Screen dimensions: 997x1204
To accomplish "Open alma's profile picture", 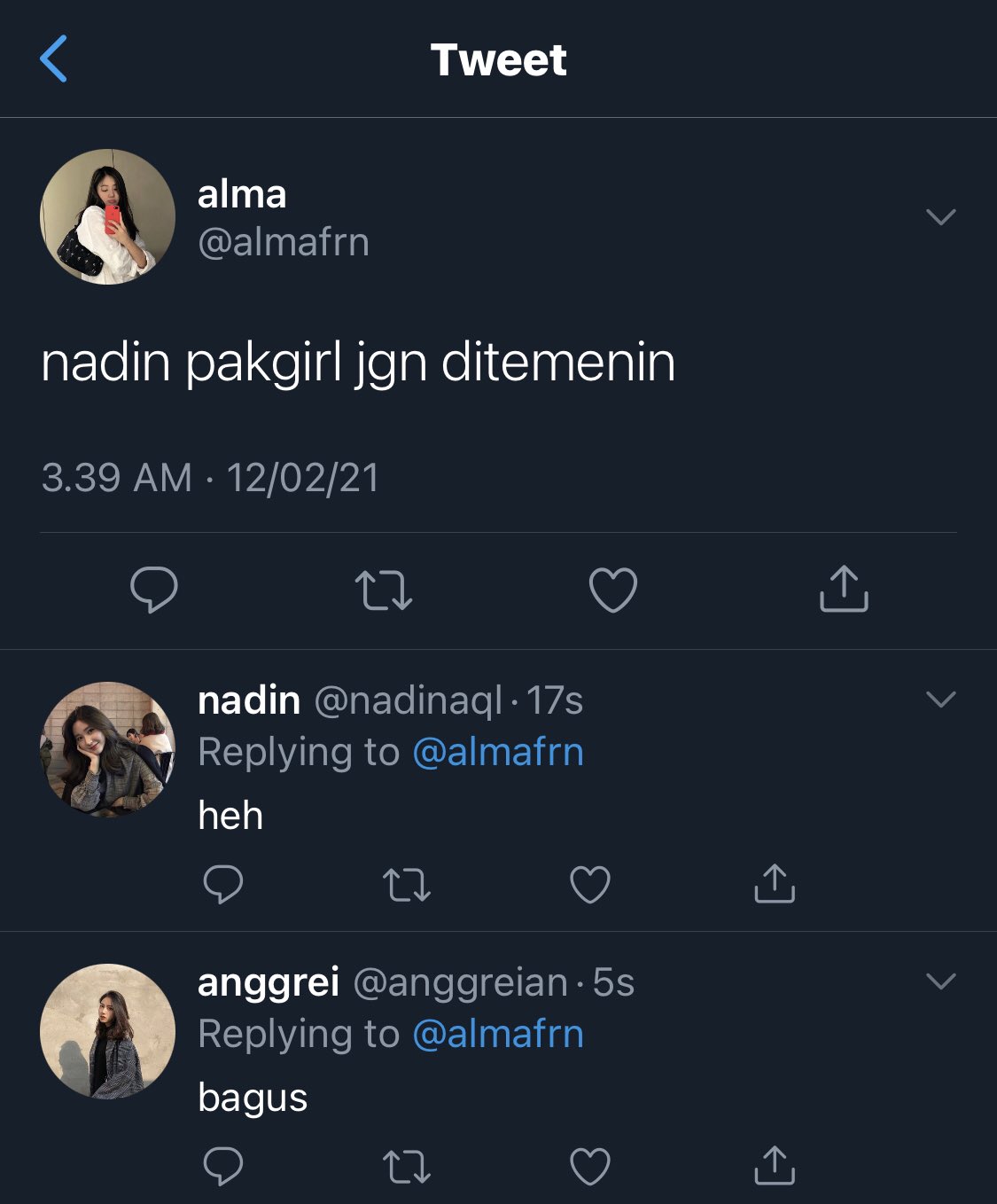I will [107, 216].
